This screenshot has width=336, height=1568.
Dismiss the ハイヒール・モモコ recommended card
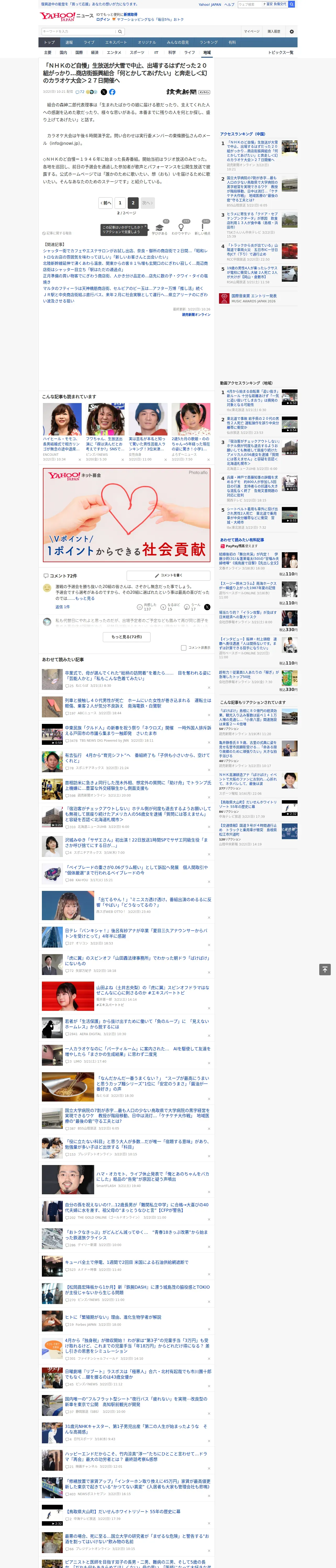coord(80,460)
